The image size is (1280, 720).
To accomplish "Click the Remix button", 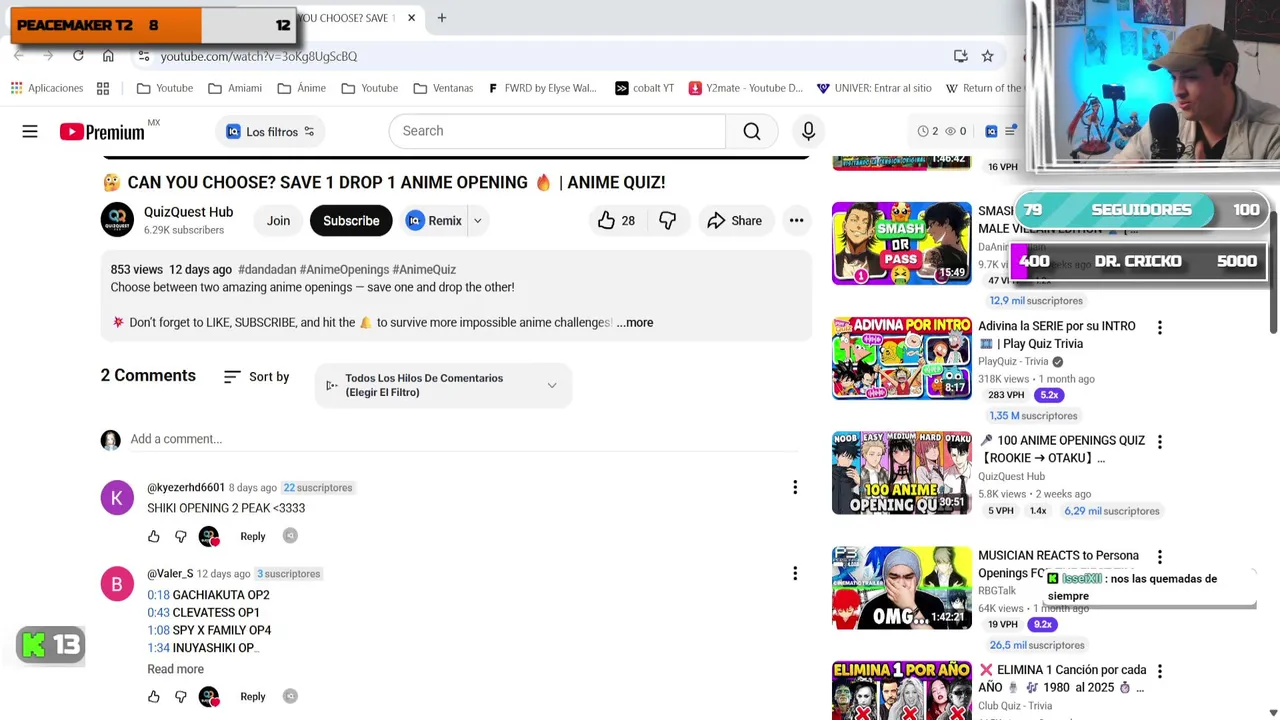I will pyautogui.click(x=434, y=221).
